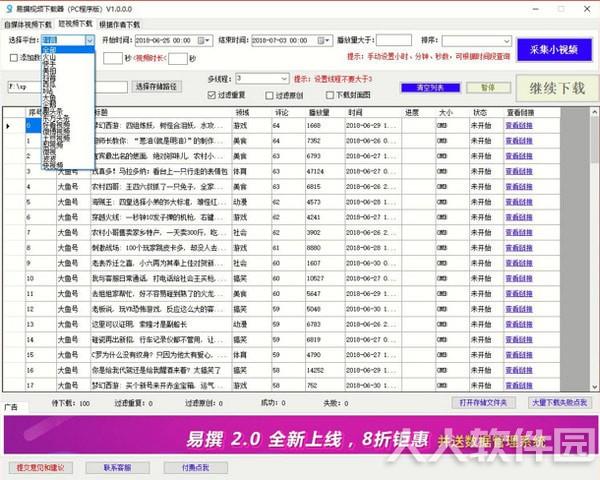Uncheck the 过滤重复 checkbox
600x480 pixels.
(x=212, y=95)
